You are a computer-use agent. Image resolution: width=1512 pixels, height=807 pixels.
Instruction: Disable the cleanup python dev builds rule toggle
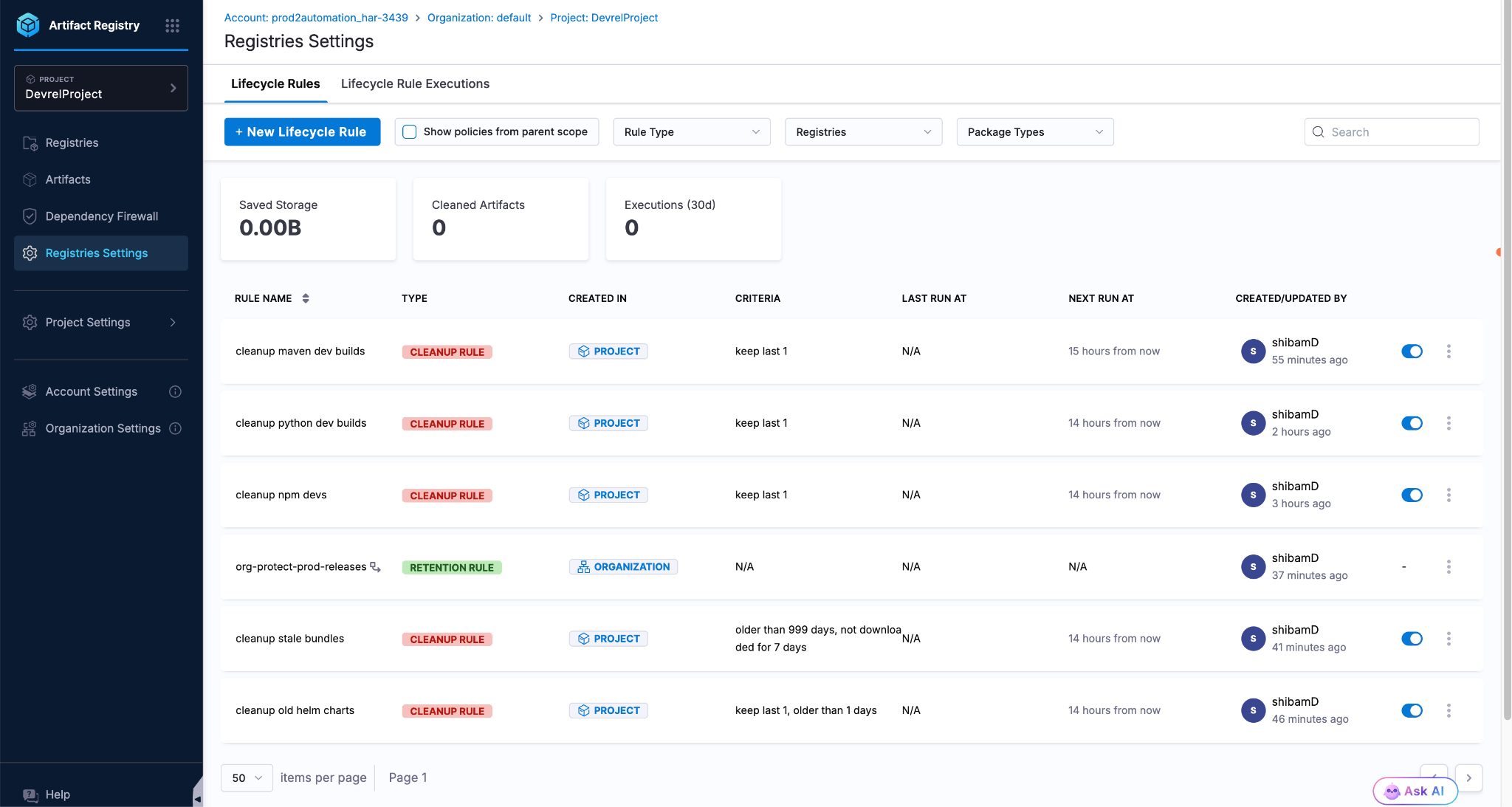1412,423
